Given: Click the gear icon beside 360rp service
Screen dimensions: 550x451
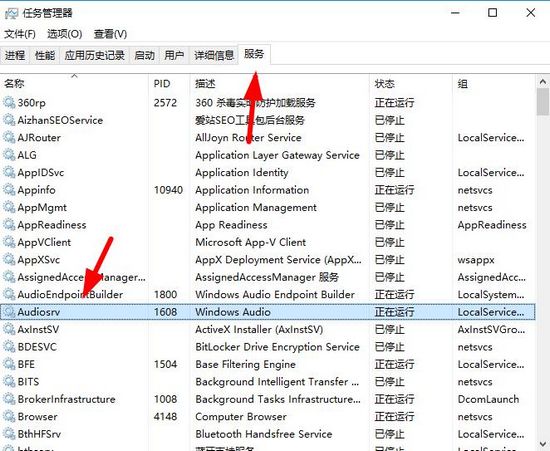Looking at the screenshot, I should point(9,102).
